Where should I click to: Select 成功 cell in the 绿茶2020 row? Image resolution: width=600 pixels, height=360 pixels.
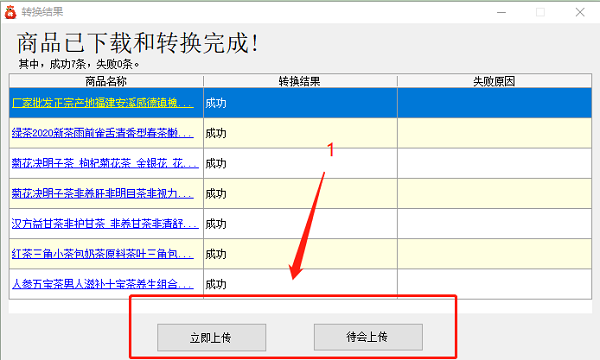[300, 133]
